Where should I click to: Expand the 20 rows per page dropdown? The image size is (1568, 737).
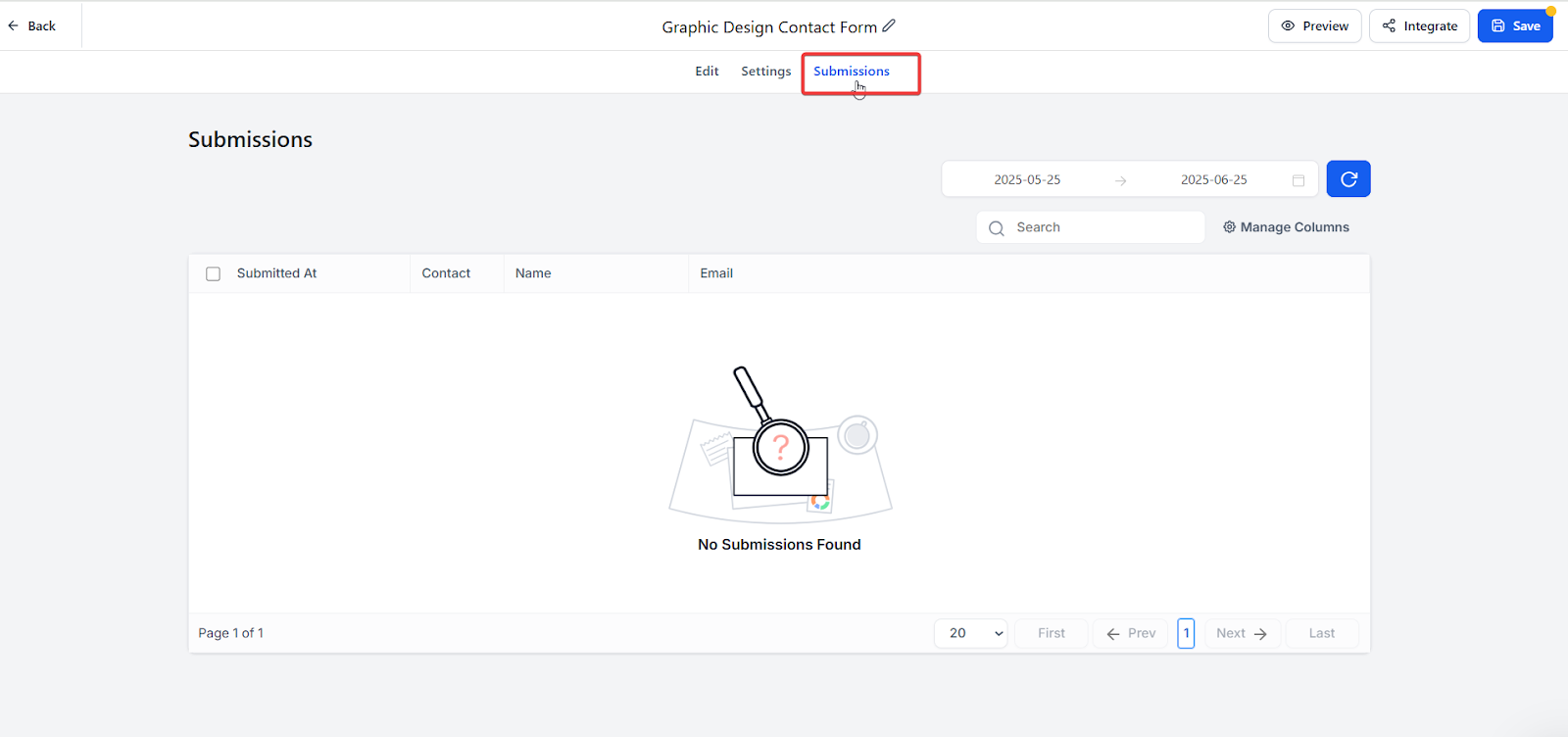pyautogui.click(x=971, y=634)
